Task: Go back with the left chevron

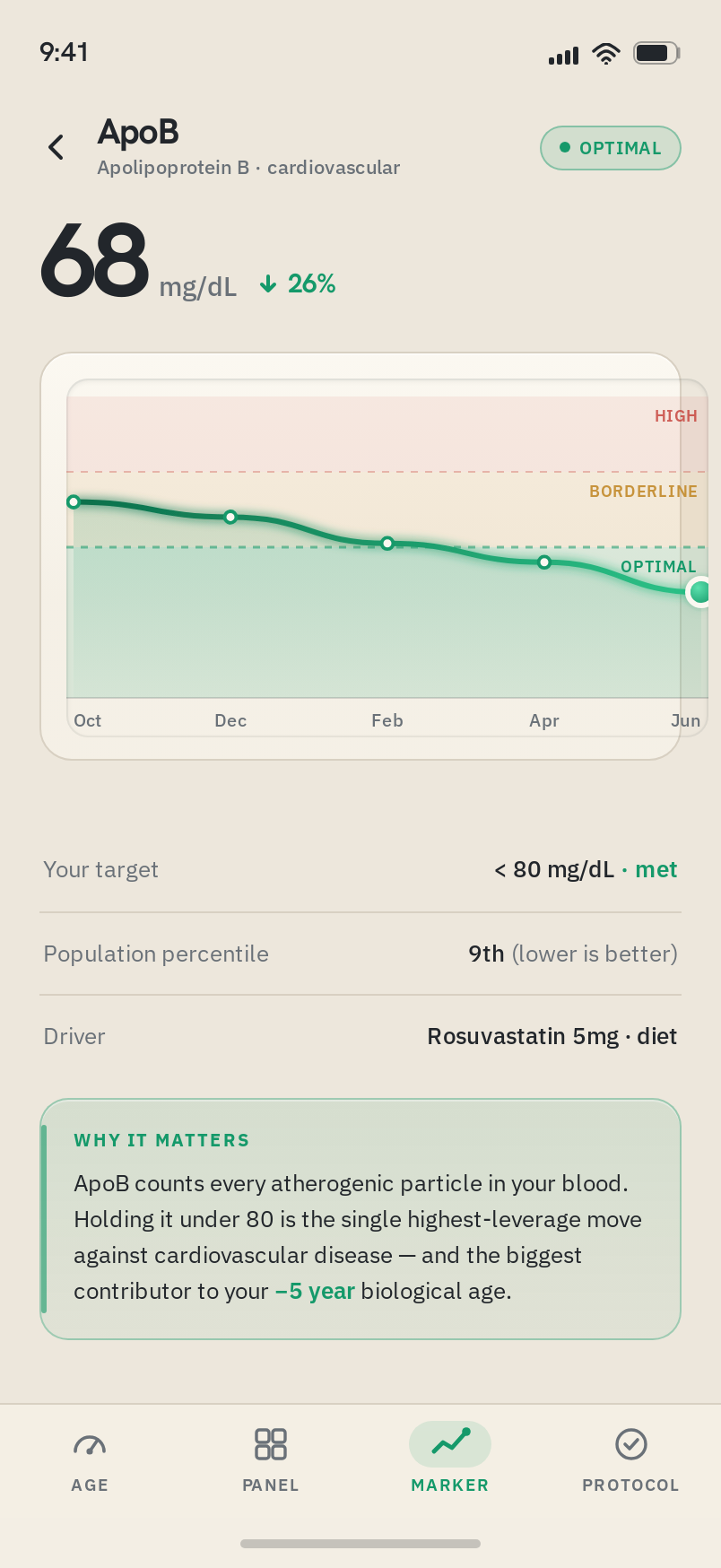Action: [56, 147]
